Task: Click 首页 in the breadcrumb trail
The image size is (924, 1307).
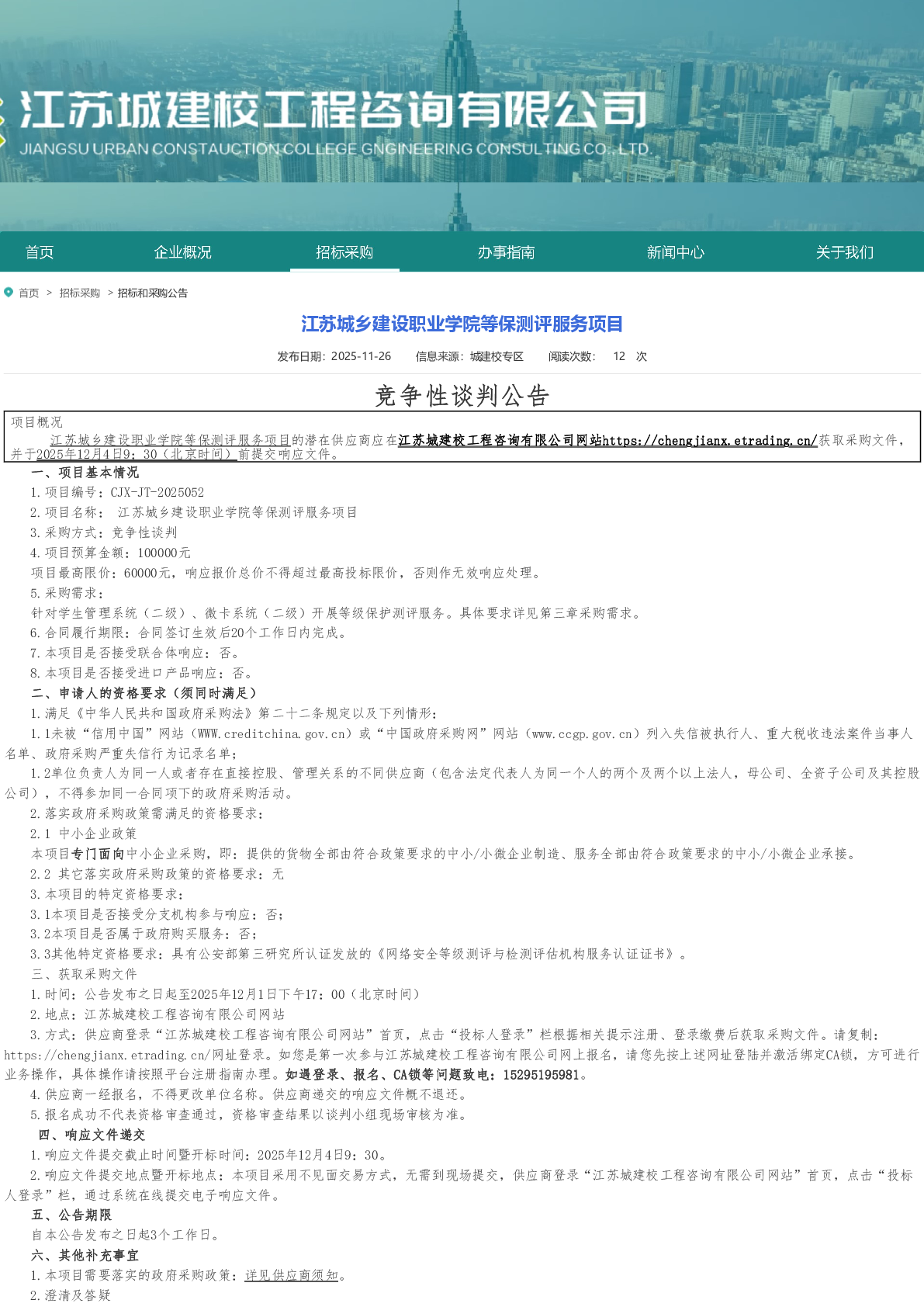Action: coord(29,293)
